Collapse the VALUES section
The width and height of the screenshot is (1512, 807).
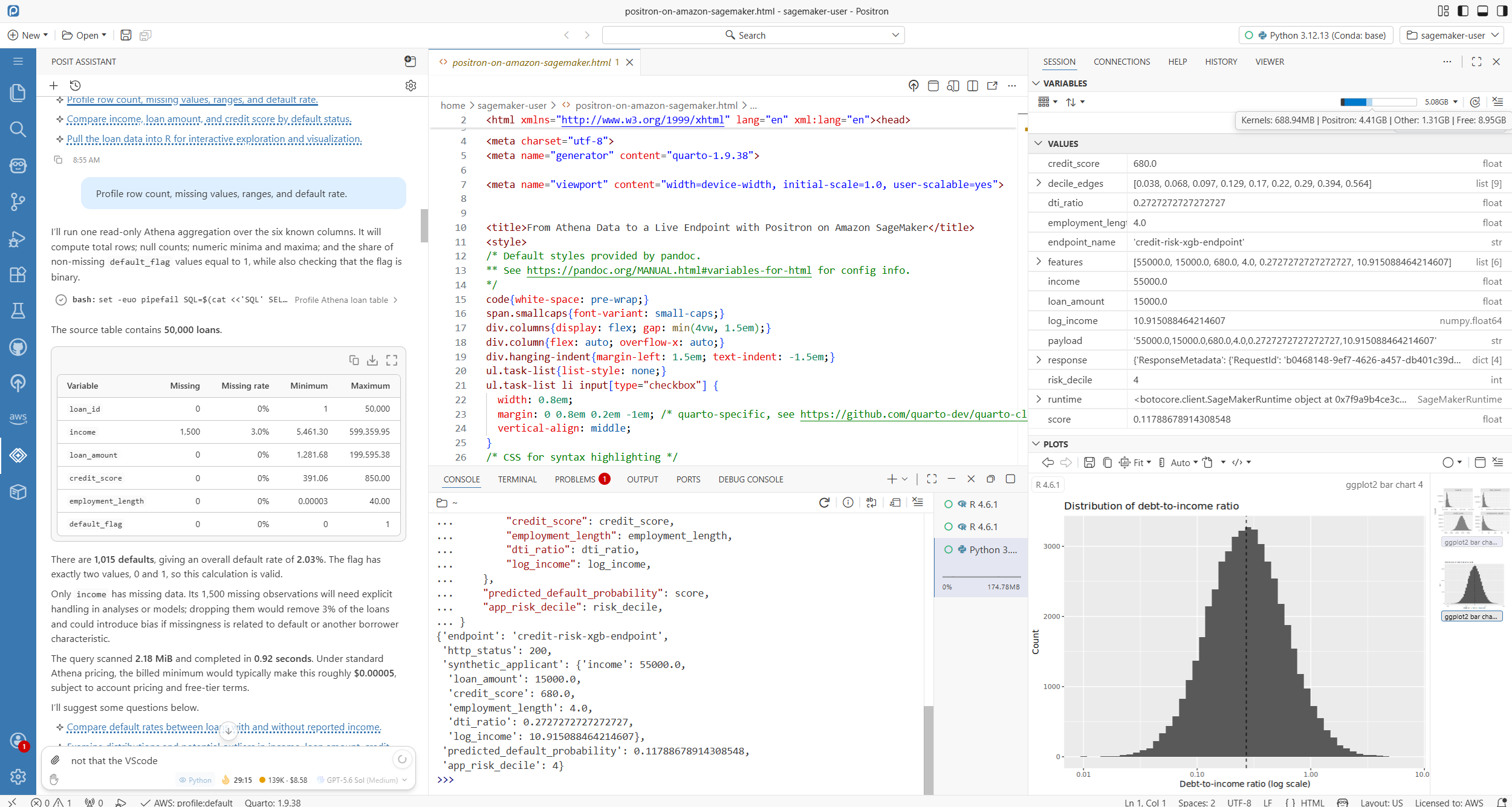coord(1039,143)
